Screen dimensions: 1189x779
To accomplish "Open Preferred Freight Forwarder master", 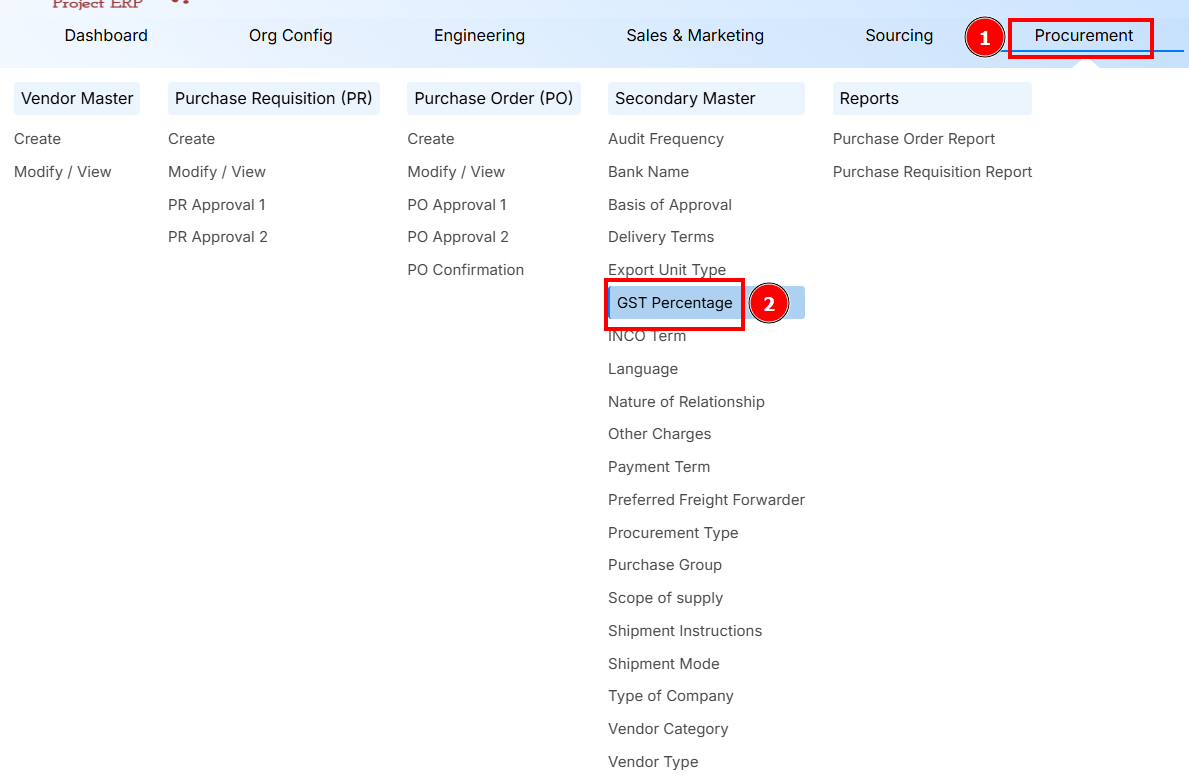I will coord(706,500).
